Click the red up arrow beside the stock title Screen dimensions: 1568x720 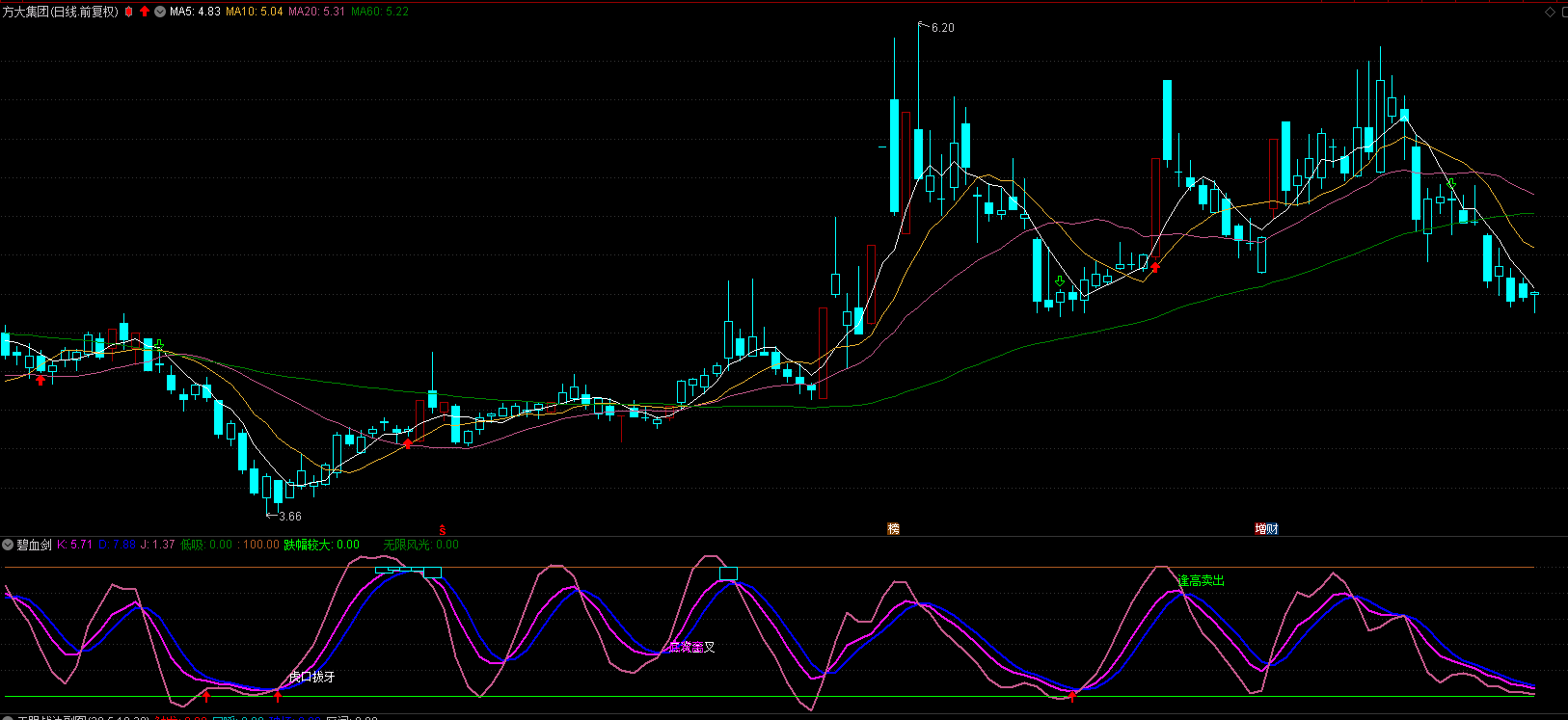(145, 12)
